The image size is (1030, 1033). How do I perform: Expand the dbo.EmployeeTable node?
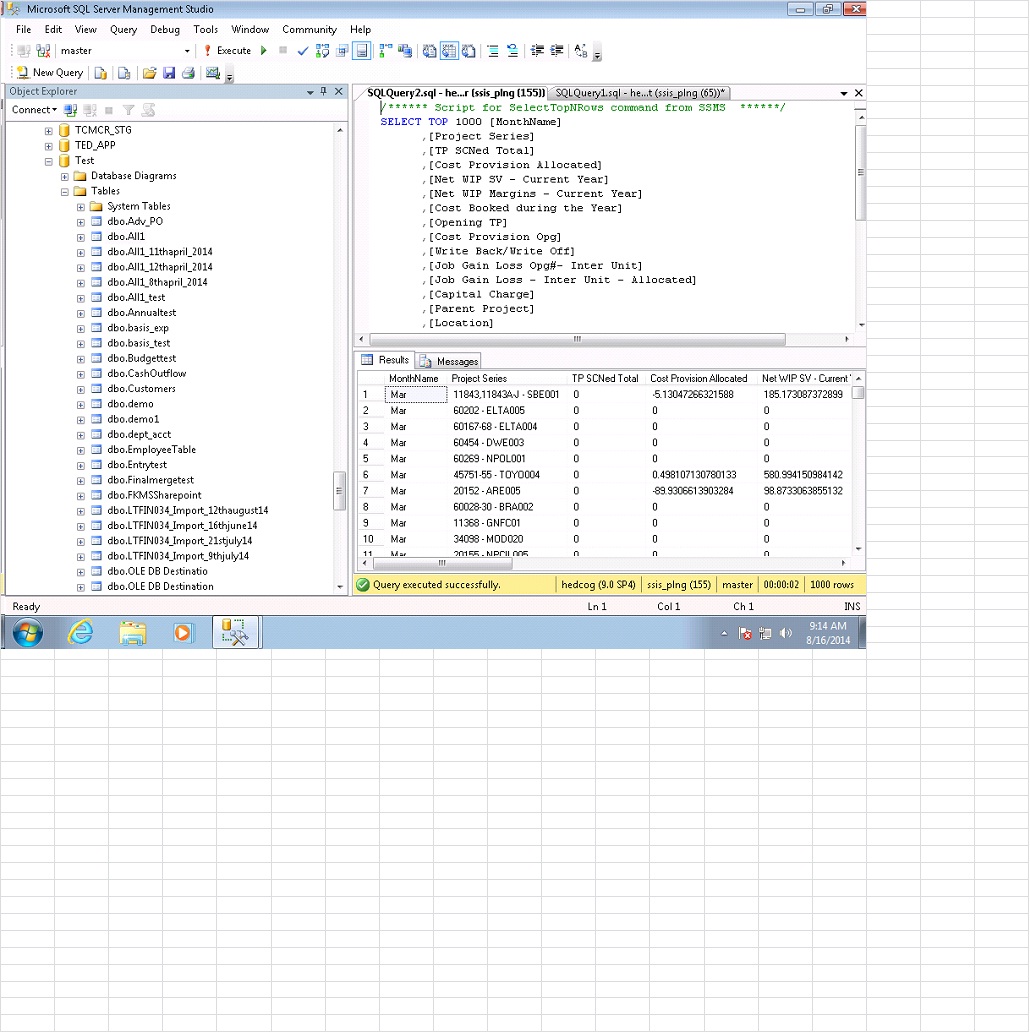click(80, 451)
